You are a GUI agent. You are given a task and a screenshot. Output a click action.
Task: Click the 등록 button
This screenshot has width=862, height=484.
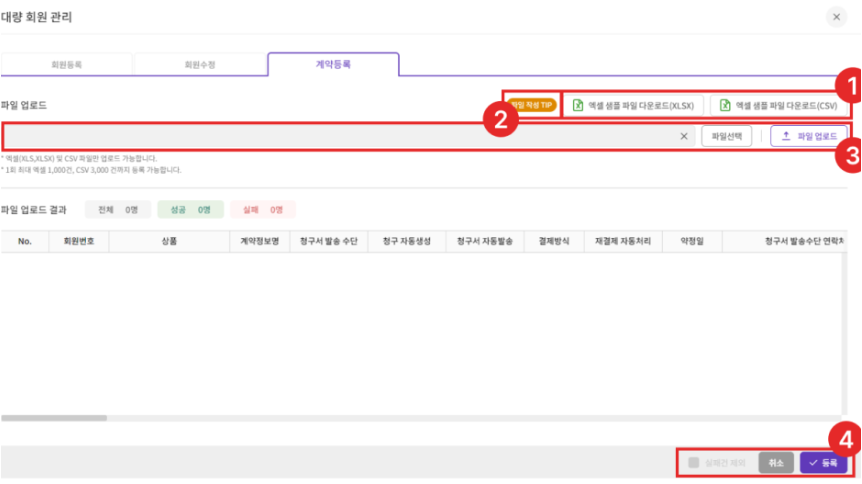coord(823,463)
